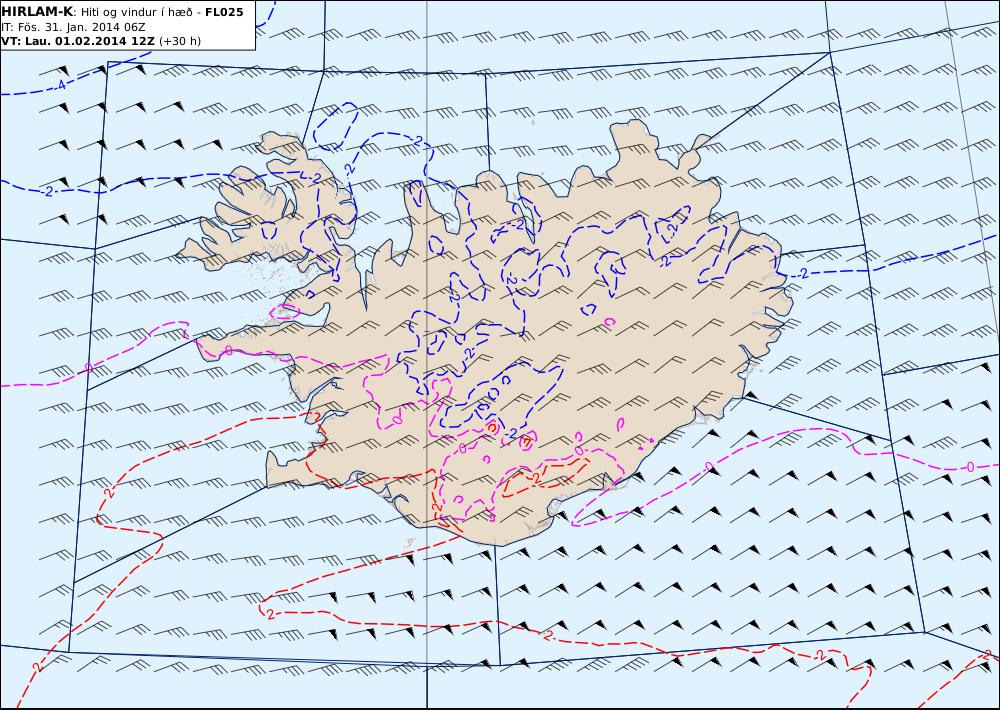The image size is (1000, 710).
Task: Click the 'Hiti og vindur í hæð' description
Action: click(x=136, y=12)
